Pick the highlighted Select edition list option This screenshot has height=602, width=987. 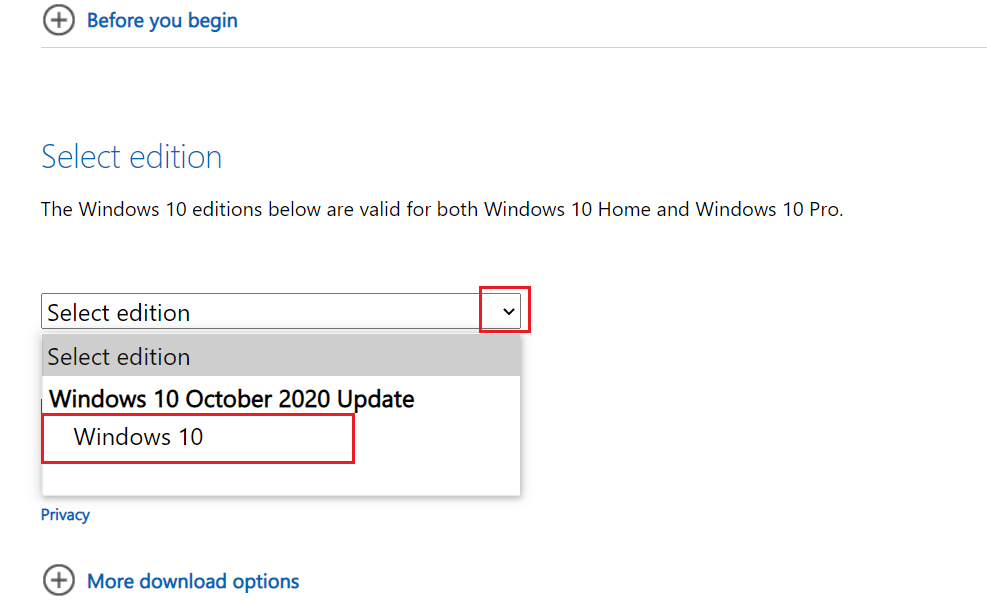pyautogui.click(x=281, y=356)
